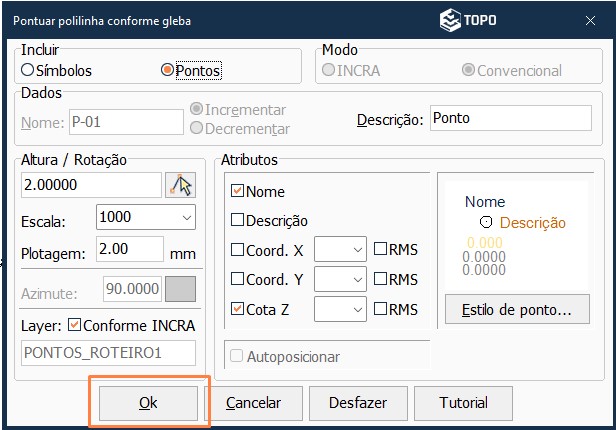Screen dimensions: 616x430
Task: Toggle RMS checkbox for Coord. Y
Action: (x=380, y=279)
